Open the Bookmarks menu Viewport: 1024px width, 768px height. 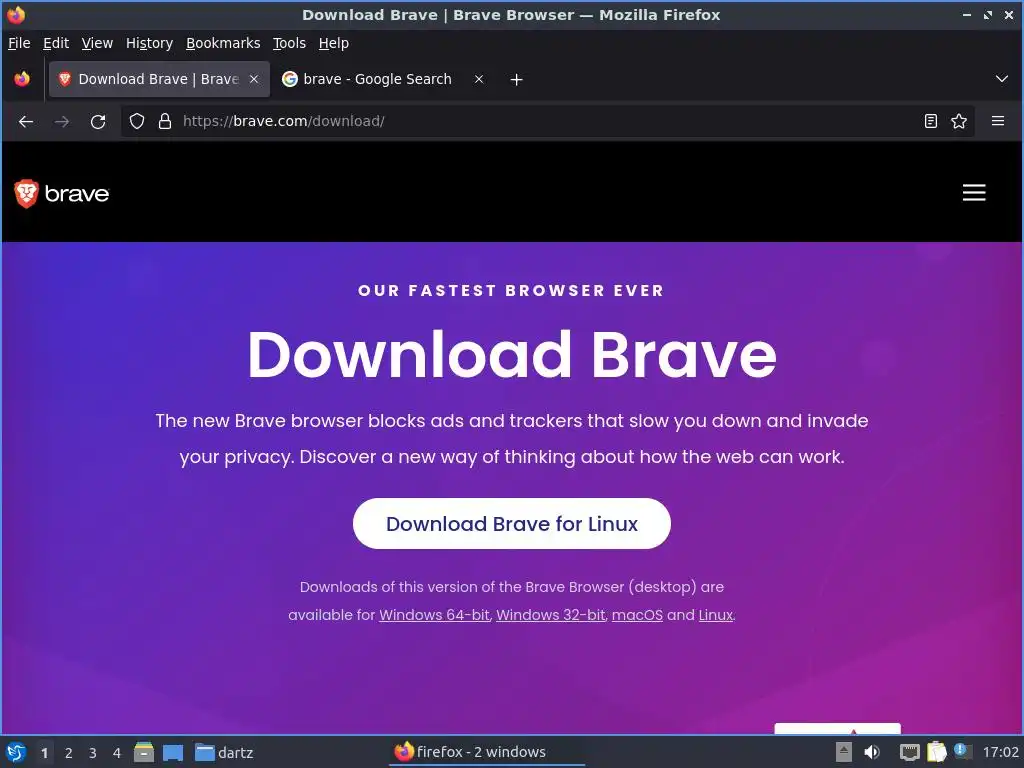pyautogui.click(x=223, y=43)
